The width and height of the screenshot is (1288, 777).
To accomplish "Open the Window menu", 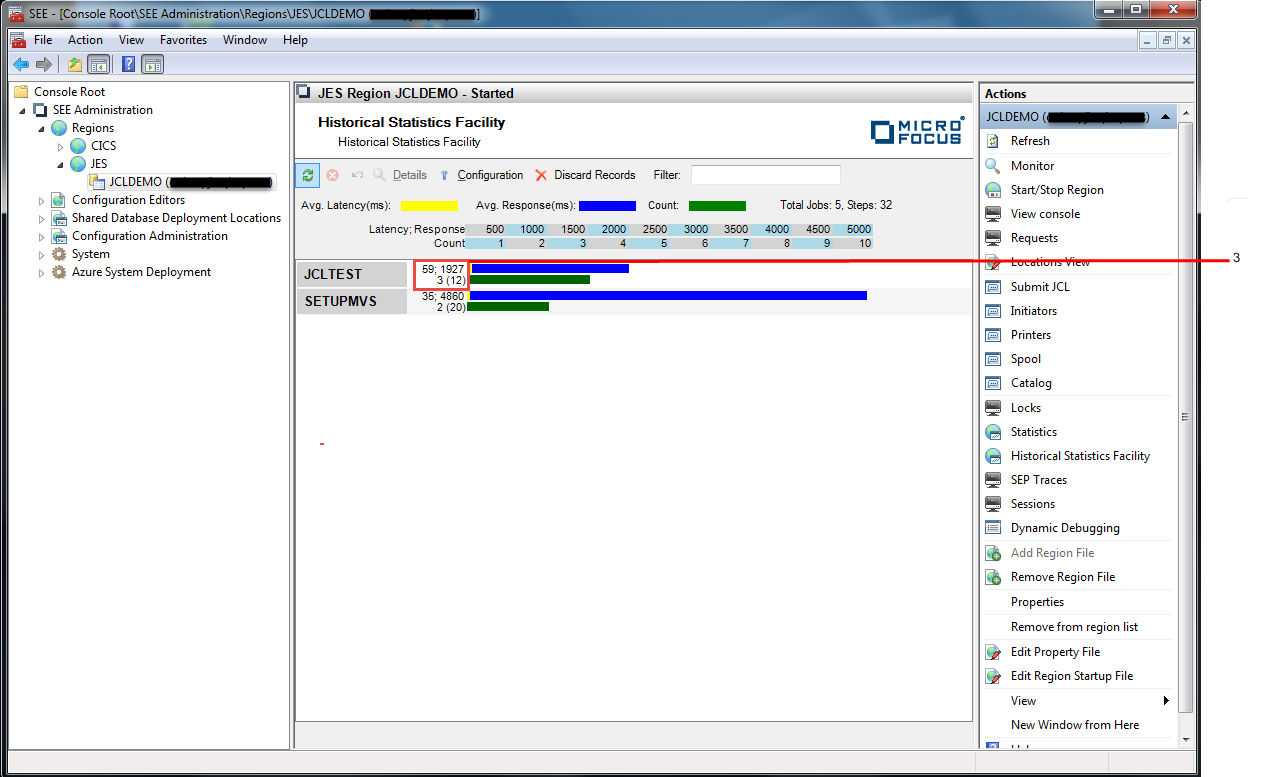I will point(245,40).
